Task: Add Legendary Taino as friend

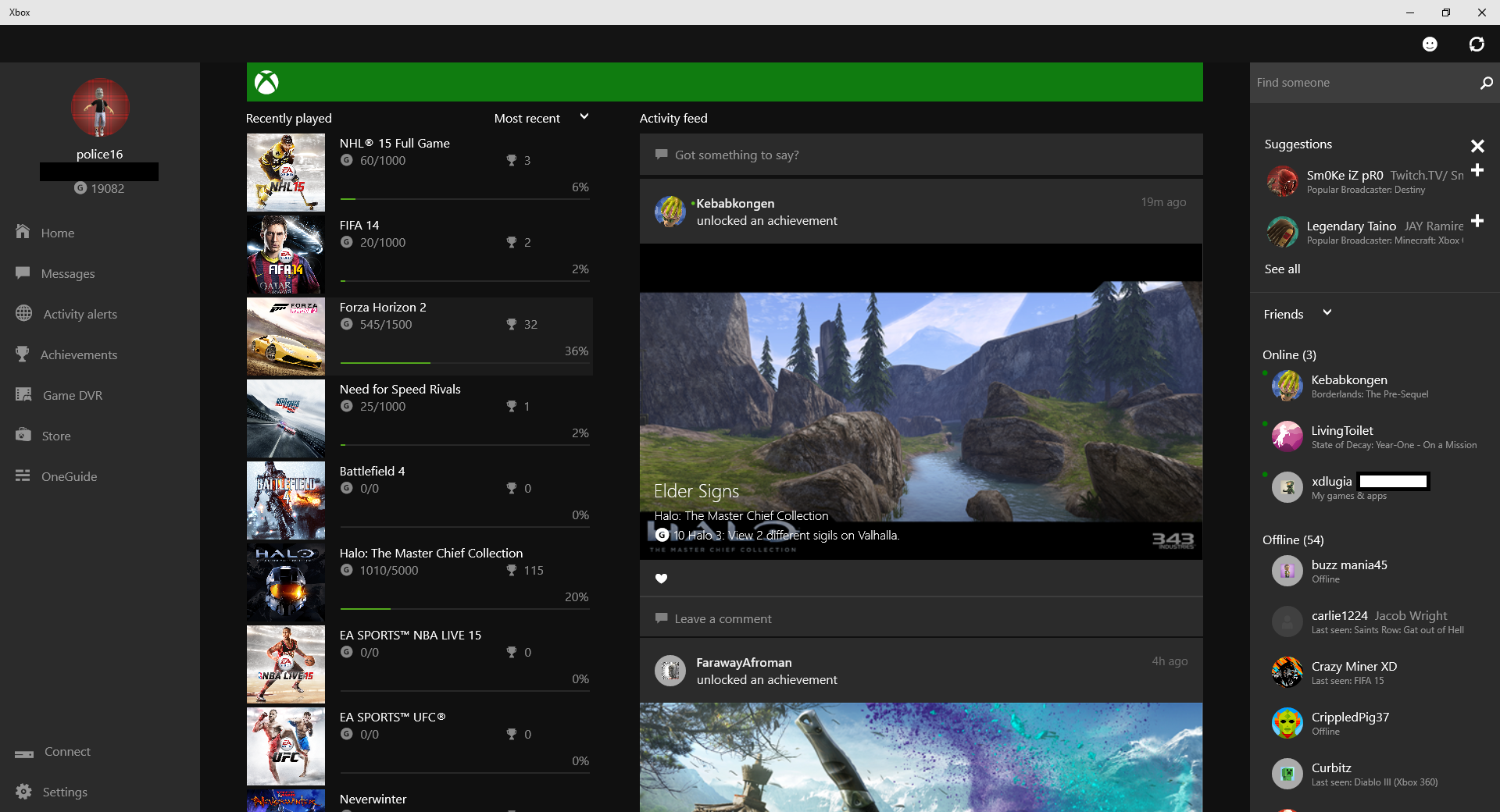Action: (x=1477, y=221)
